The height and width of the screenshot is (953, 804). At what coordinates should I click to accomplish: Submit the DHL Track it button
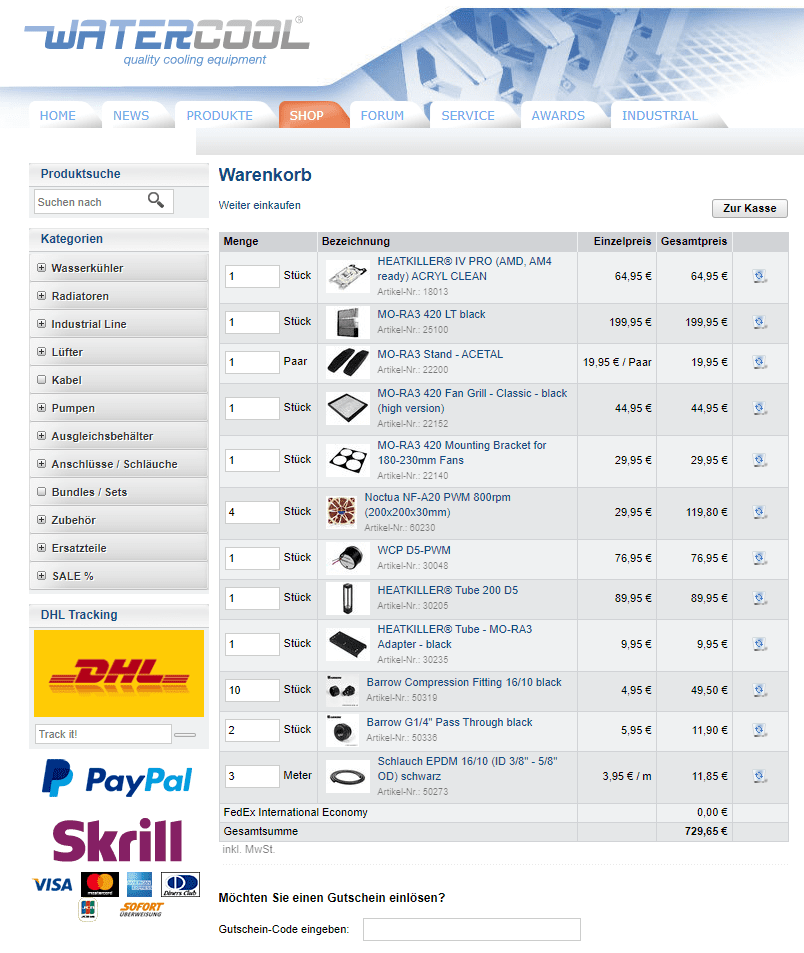(x=185, y=735)
